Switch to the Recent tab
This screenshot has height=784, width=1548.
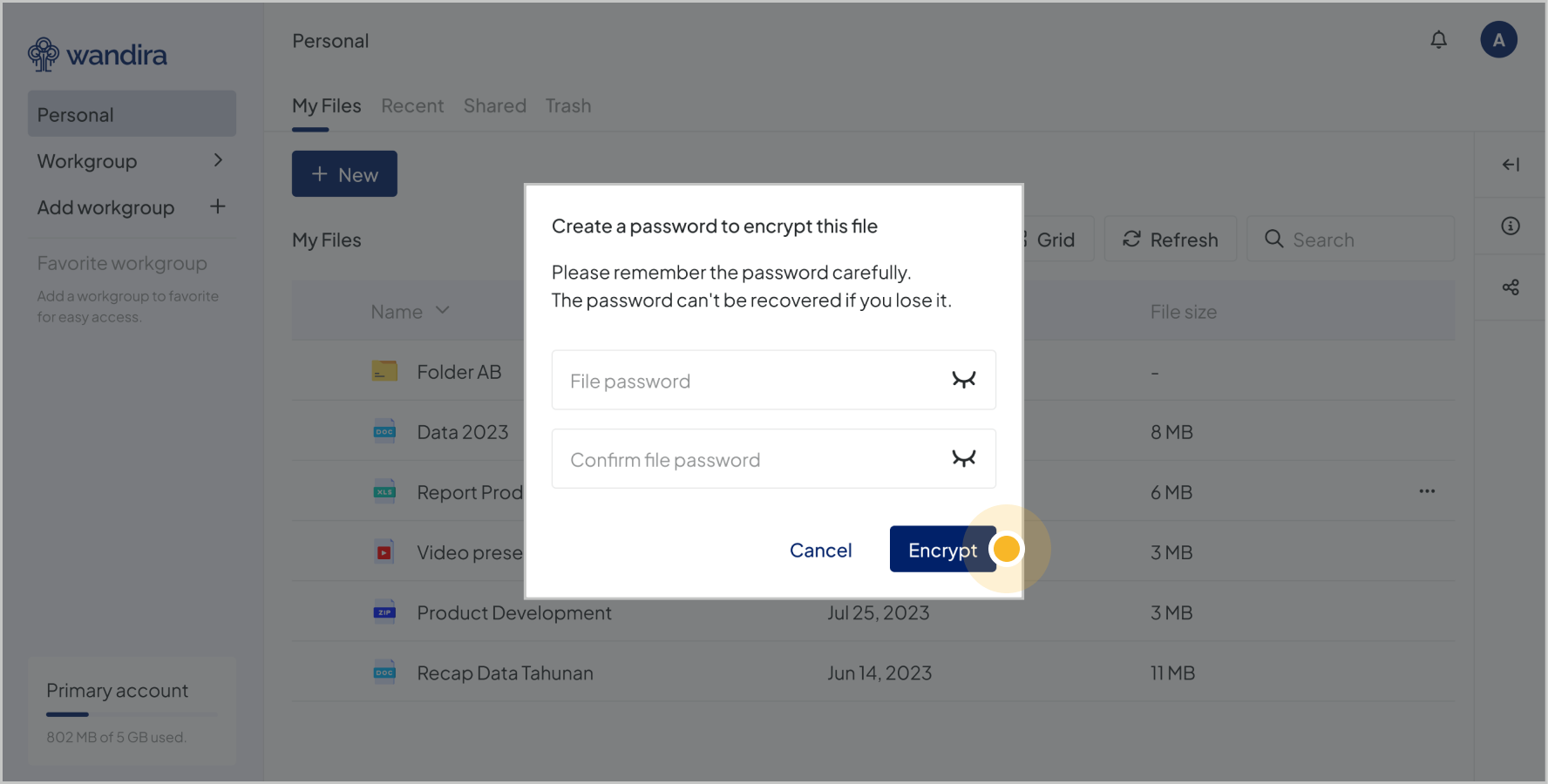point(412,106)
